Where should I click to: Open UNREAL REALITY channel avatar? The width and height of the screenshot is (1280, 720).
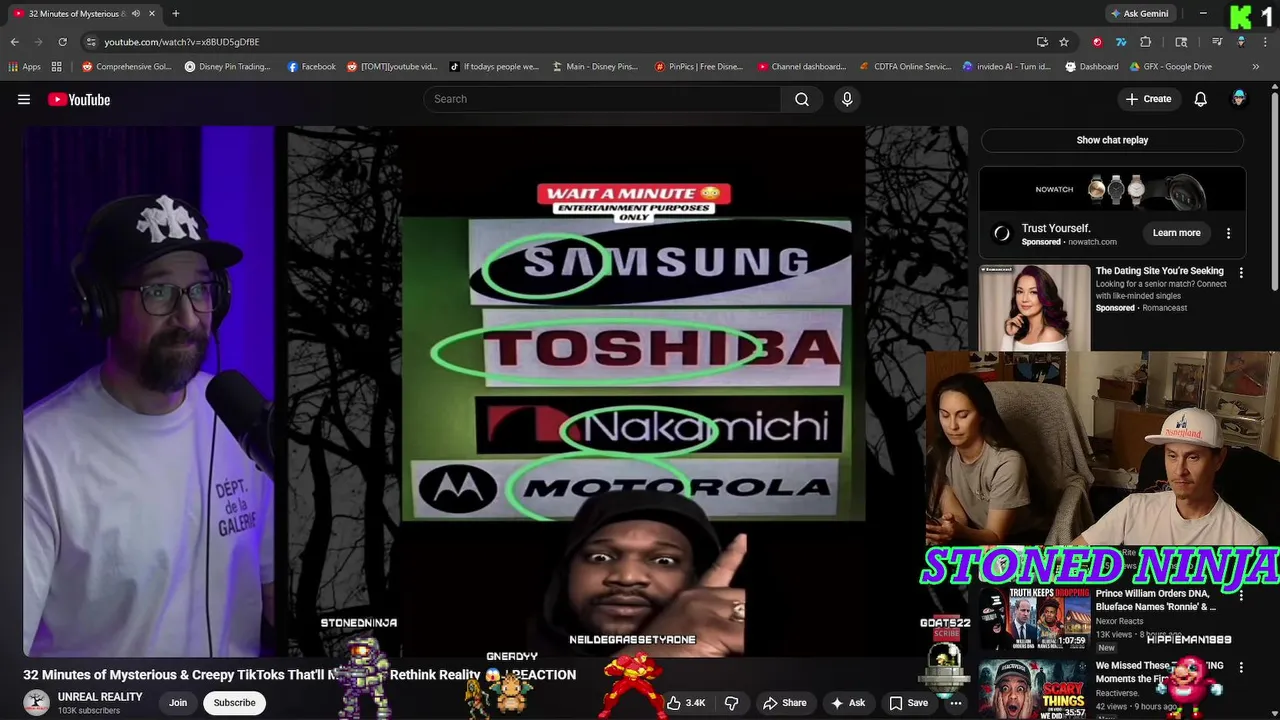[x=37, y=703]
